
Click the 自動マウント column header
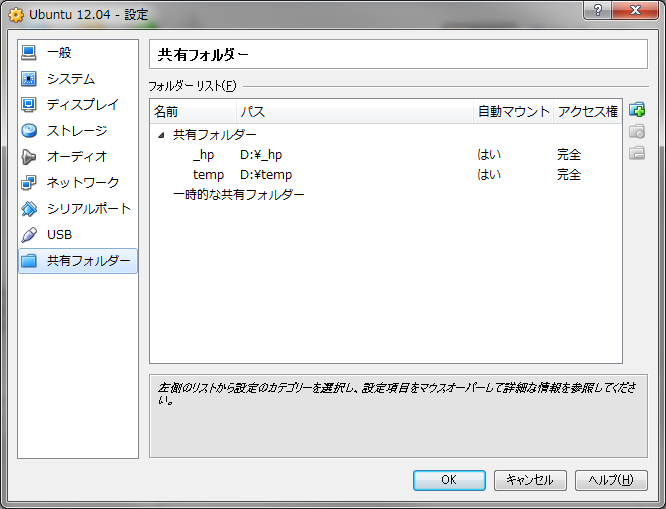pyautogui.click(x=514, y=111)
